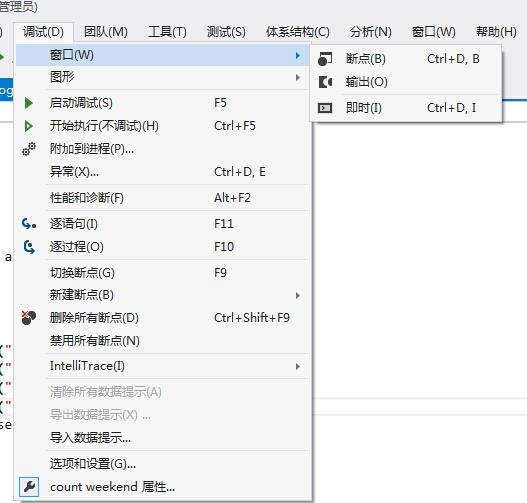Choose 删除所有断点(D) menu entry
527x503 pixels.
(x=162, y=318)
